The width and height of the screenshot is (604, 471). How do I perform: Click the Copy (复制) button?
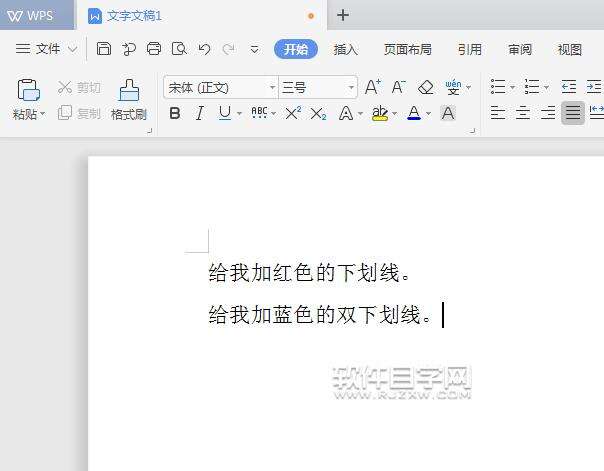pyautogui.click(x=79, y=113)
